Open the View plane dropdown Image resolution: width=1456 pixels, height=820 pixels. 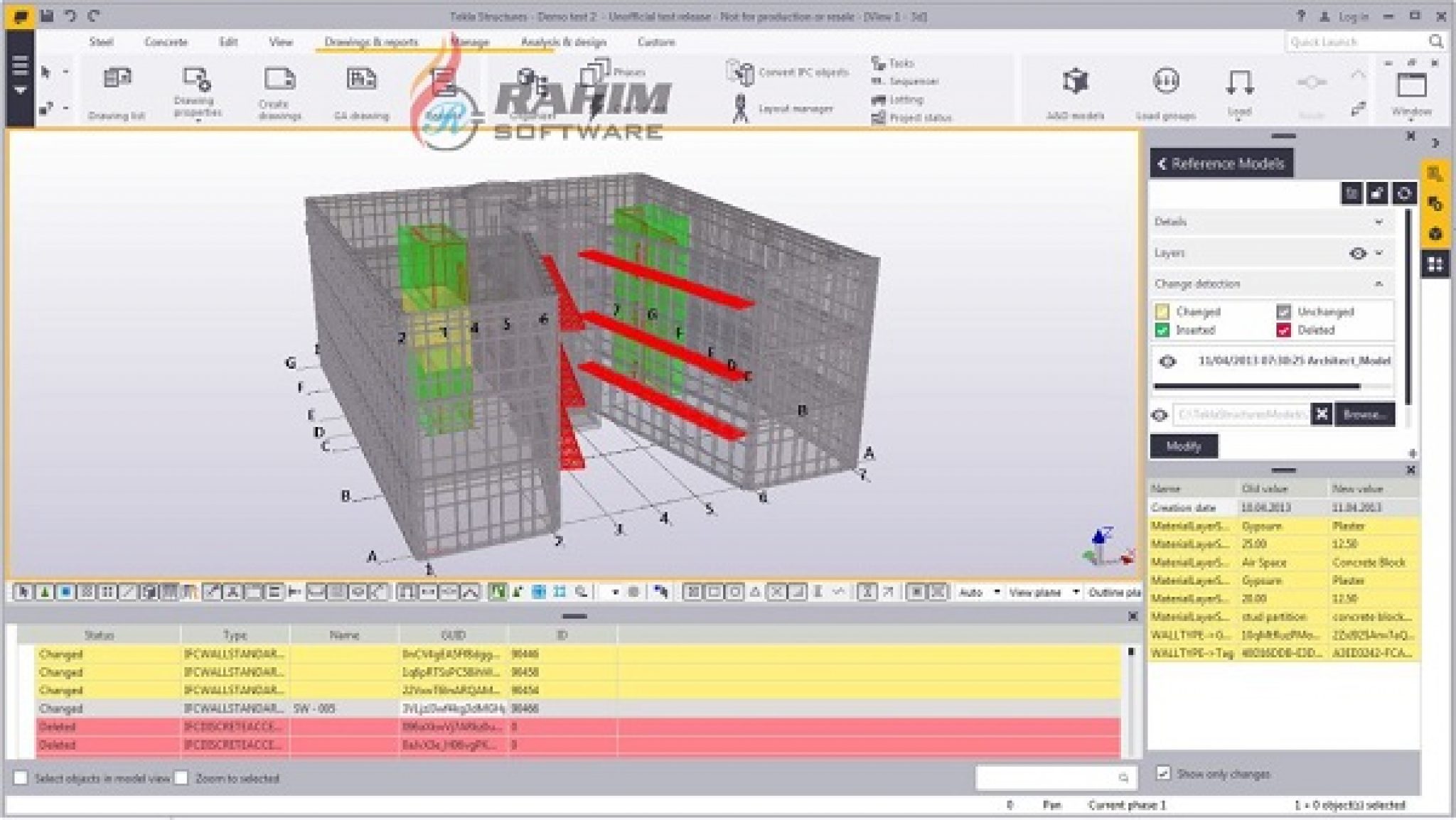point(1076,591)
